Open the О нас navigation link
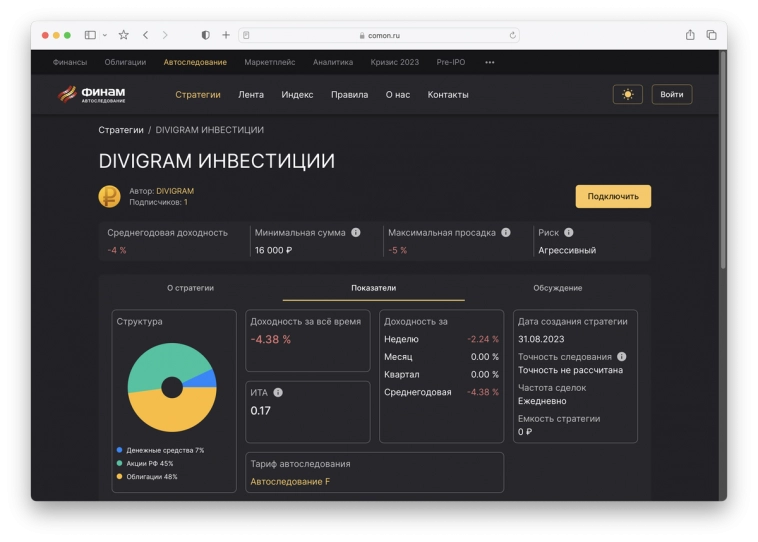This screenshot has height=542, width=758. click(398, 95)
